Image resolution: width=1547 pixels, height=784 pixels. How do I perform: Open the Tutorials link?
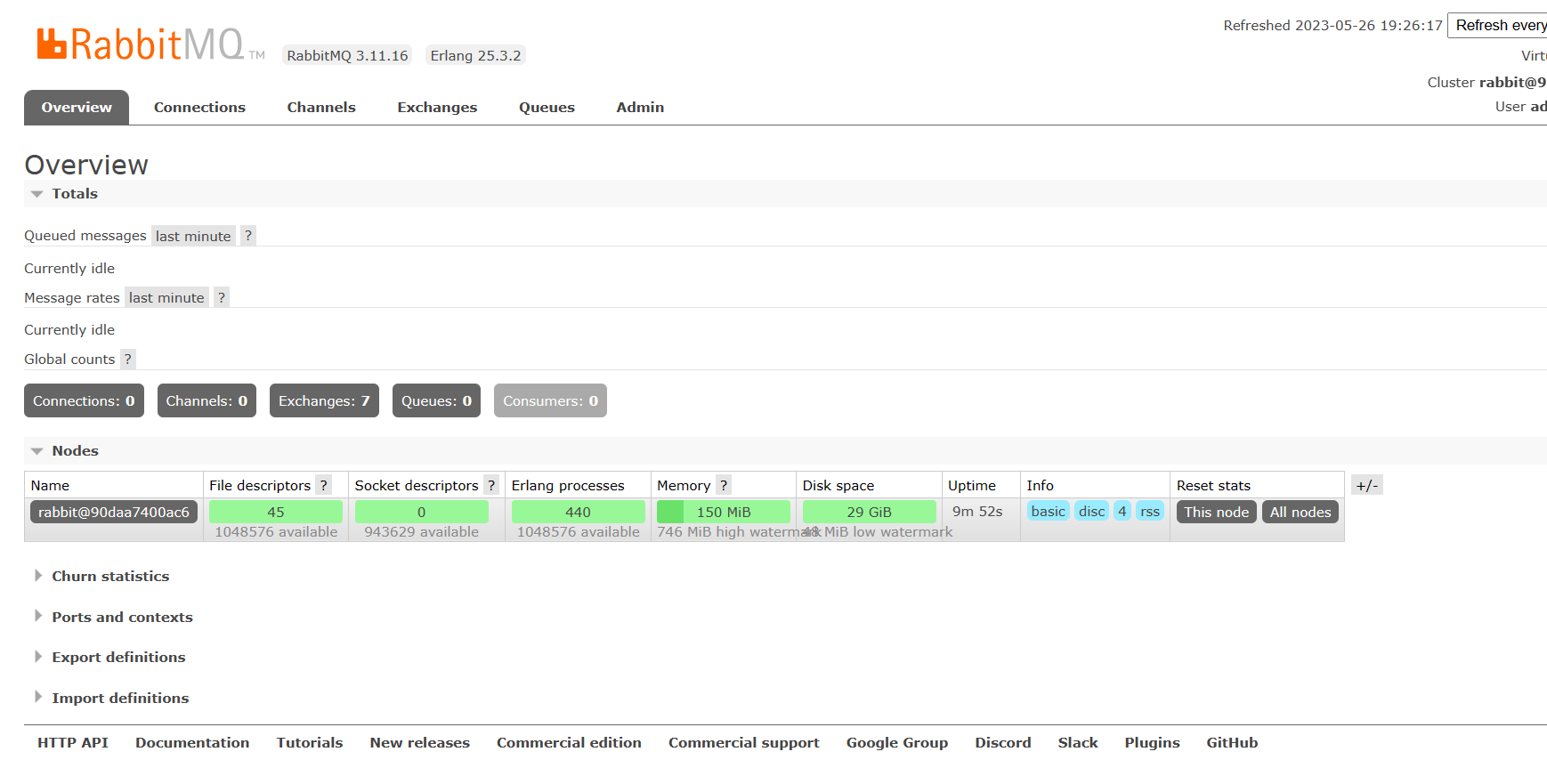310,742
